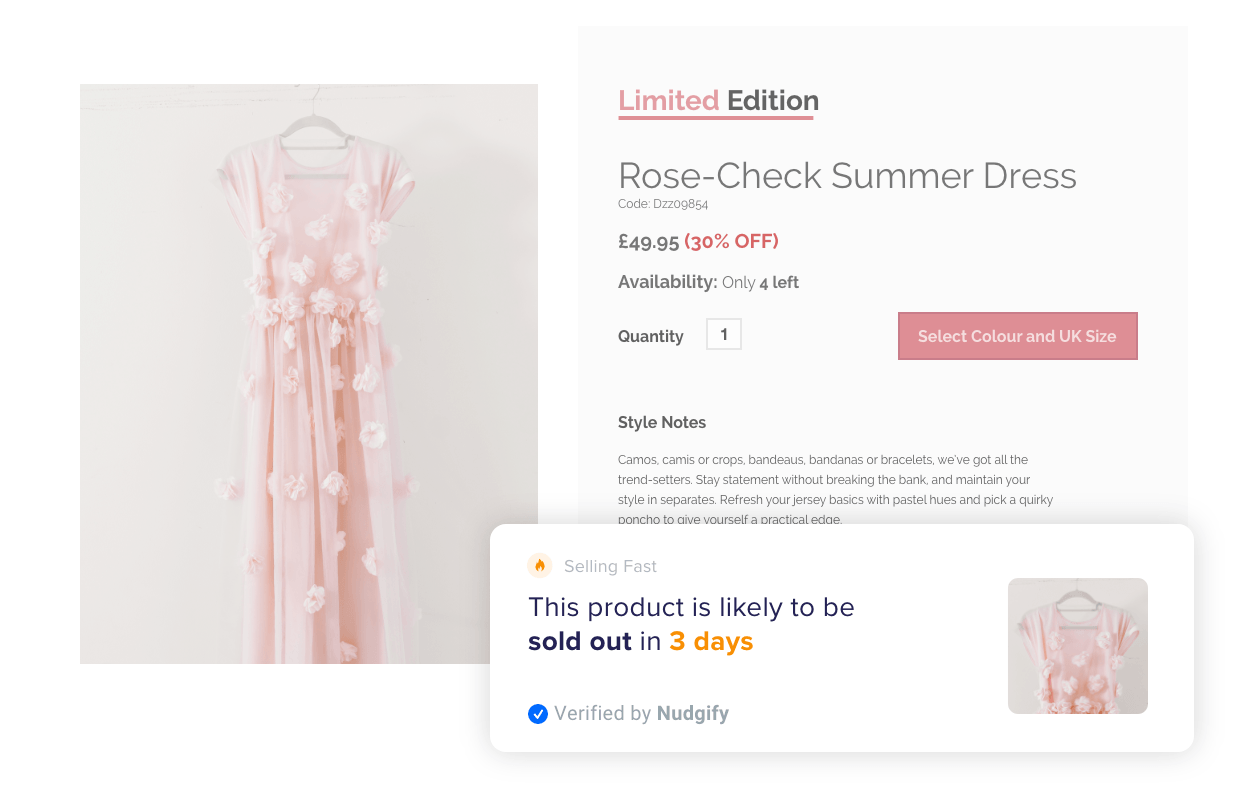Click the Style Notes heading
The image size is (1234, 792).
coord(662,423)
